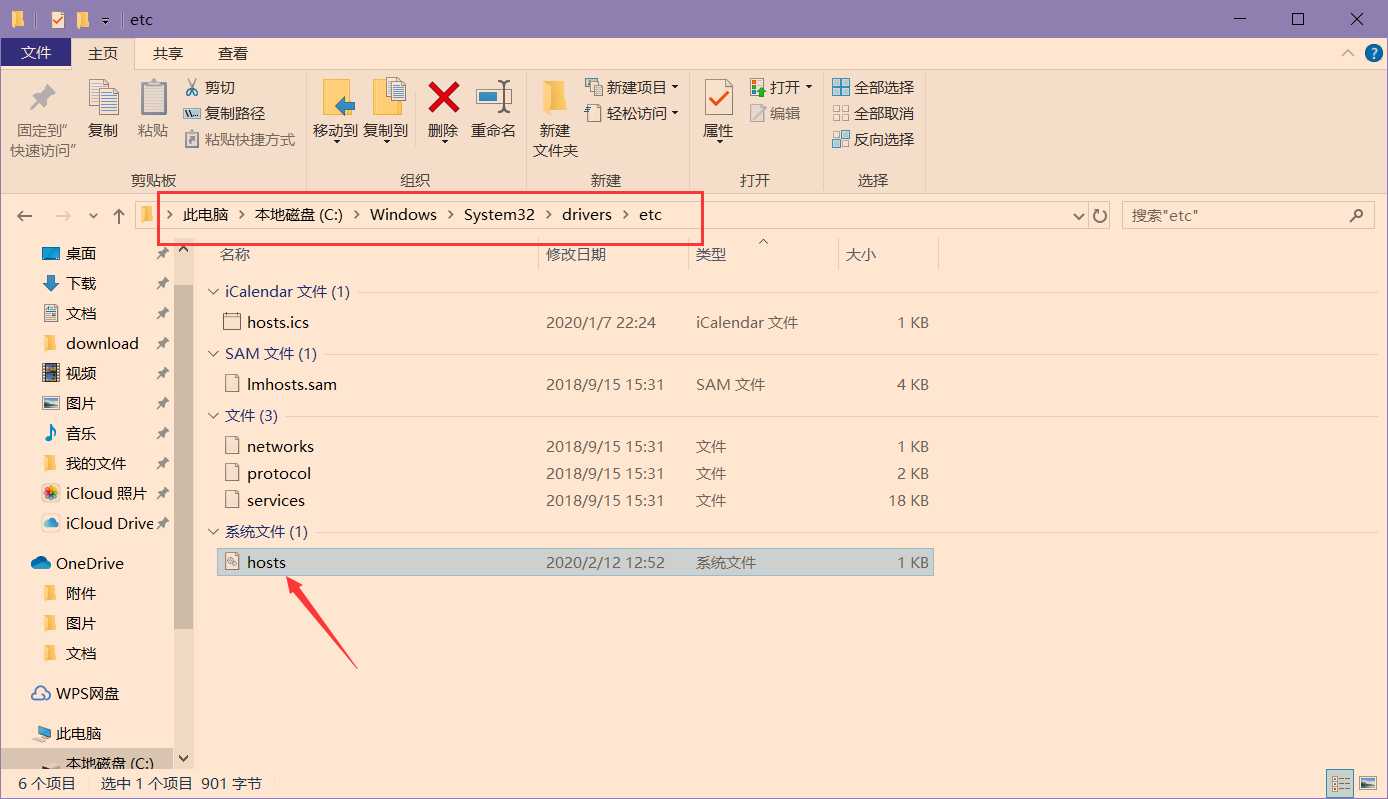Collapse the 系统文件 group
This screenshot has width=1388, height=799.
click(214, 532)
